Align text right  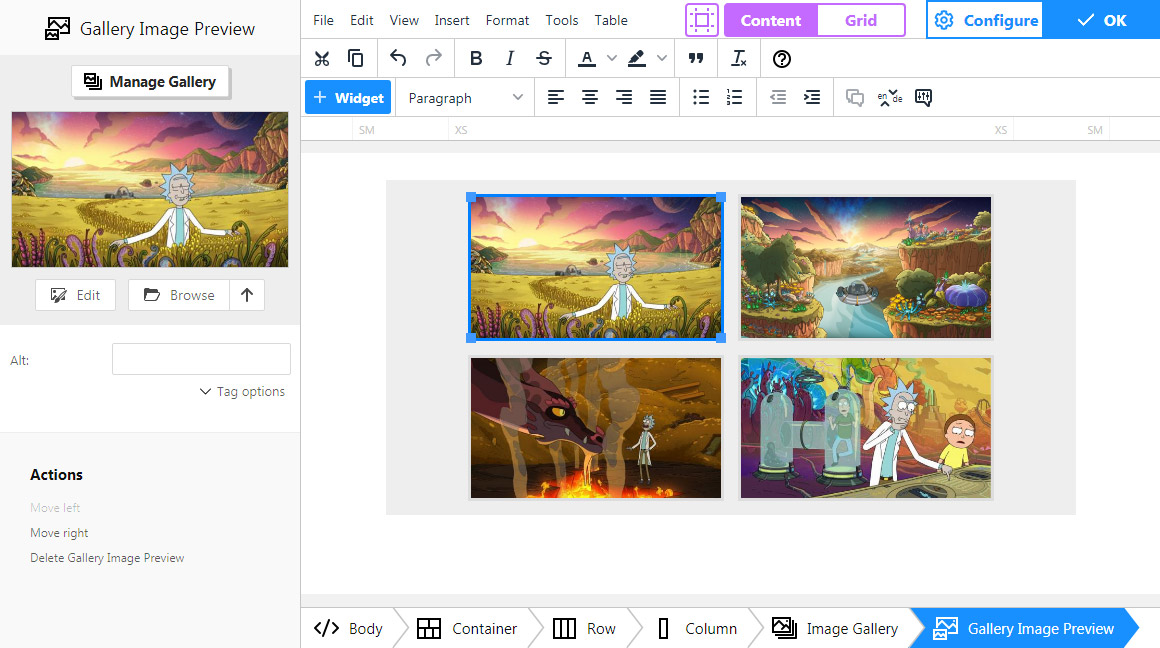(624, 97)
